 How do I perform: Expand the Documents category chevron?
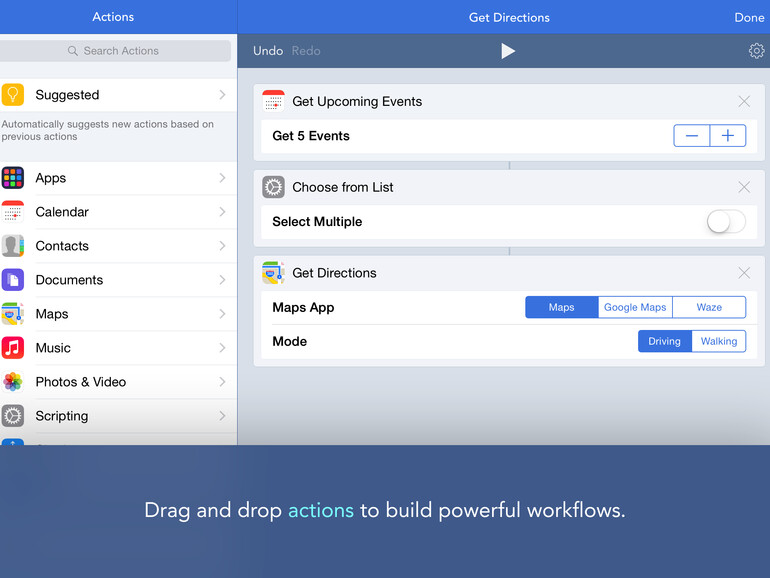coord(222,280)
